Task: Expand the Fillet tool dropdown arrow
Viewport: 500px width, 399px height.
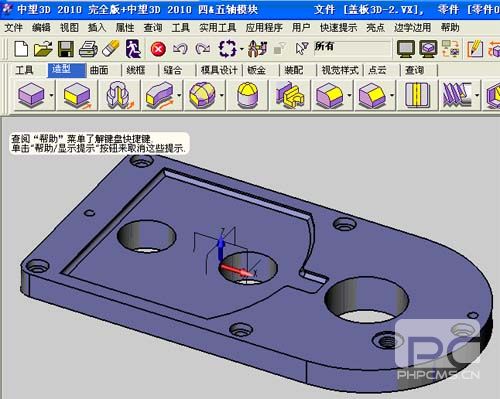Action: point(349,95)
